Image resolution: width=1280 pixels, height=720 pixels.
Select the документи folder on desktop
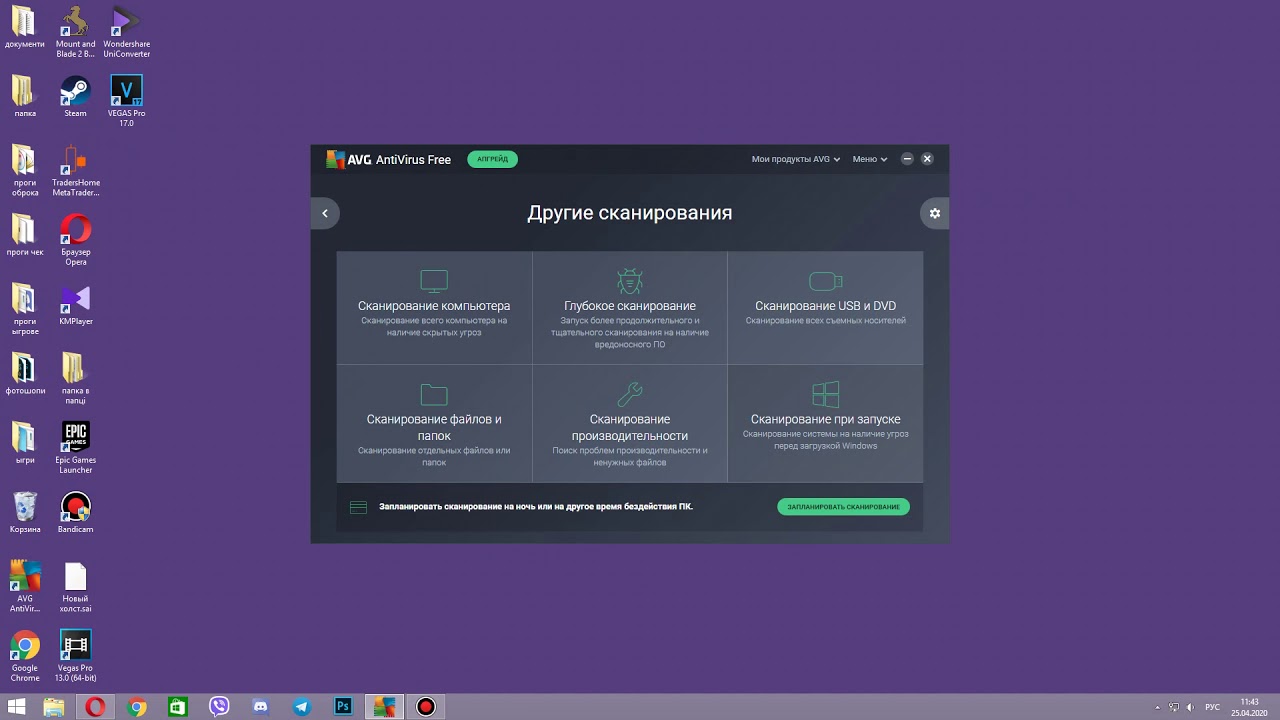(x=24, y=28)
